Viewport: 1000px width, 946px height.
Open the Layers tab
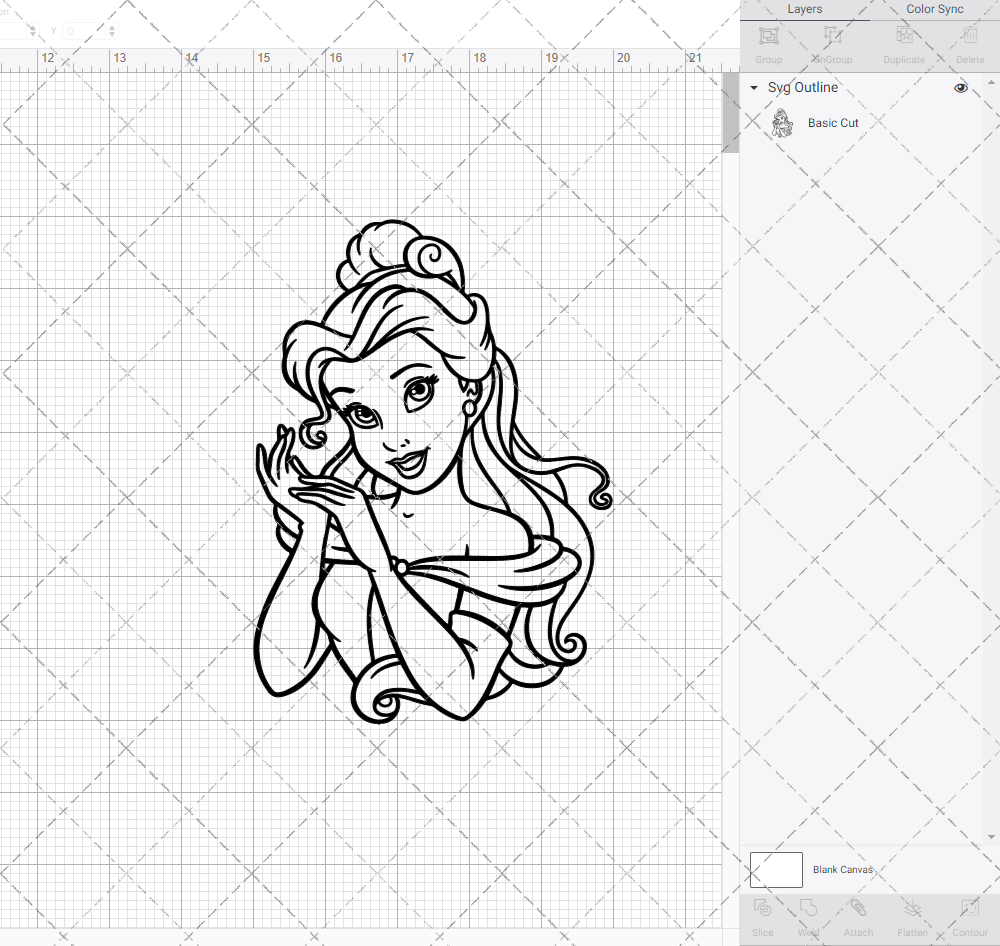(x=804, y=9)
